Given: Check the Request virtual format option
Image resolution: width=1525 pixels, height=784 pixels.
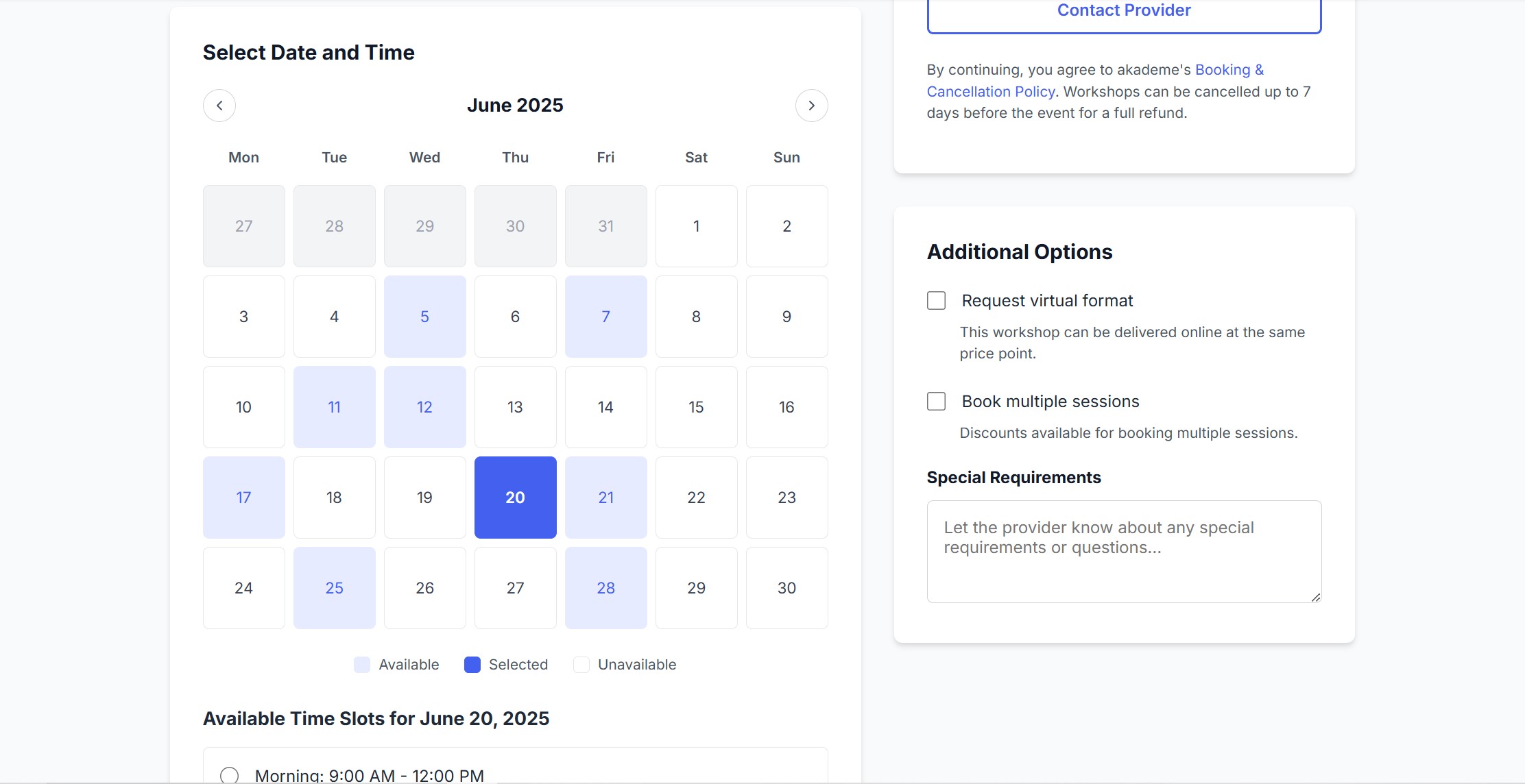Looking at the screenshot, I should [x=936, y=300].
